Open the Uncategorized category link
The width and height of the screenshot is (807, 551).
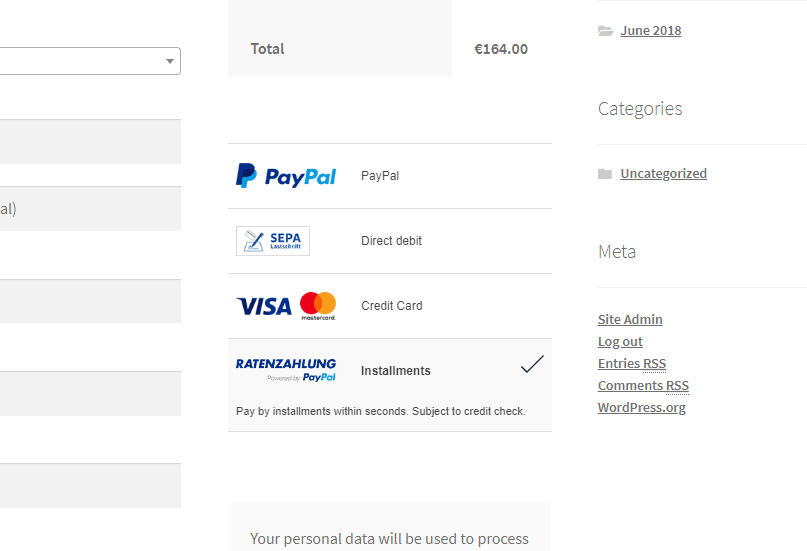663,173
